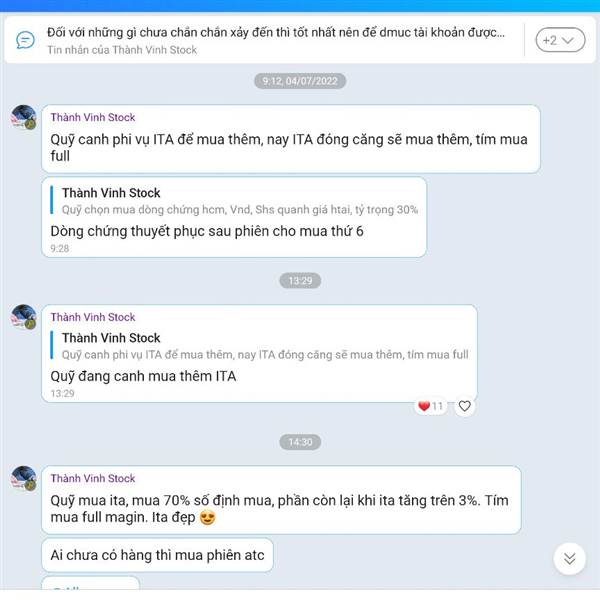Screen dimensions: 600x600
Task: Click the 13:29 time separator badge
Action: (x=300, y=280)
